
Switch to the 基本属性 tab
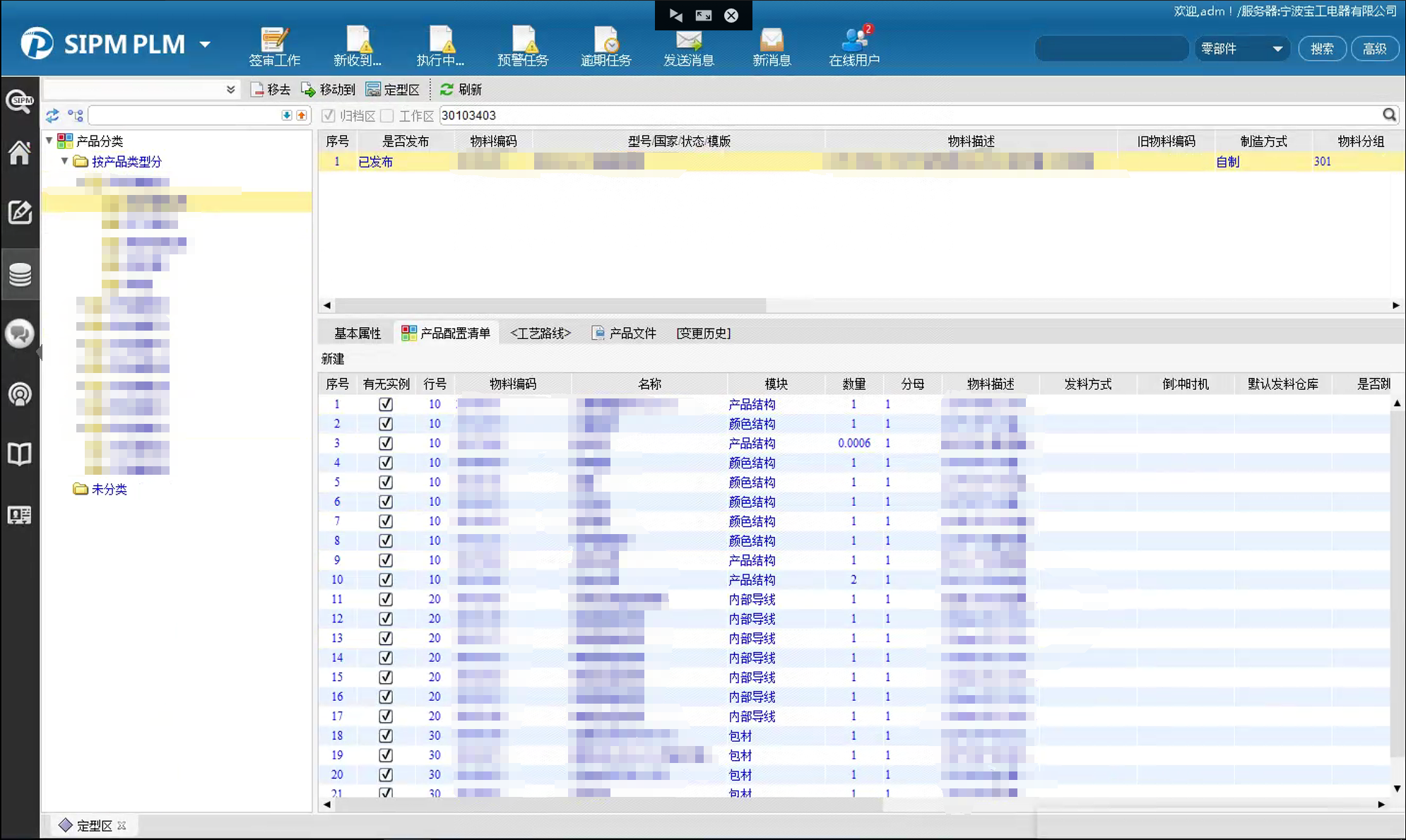tap(358, 333)
